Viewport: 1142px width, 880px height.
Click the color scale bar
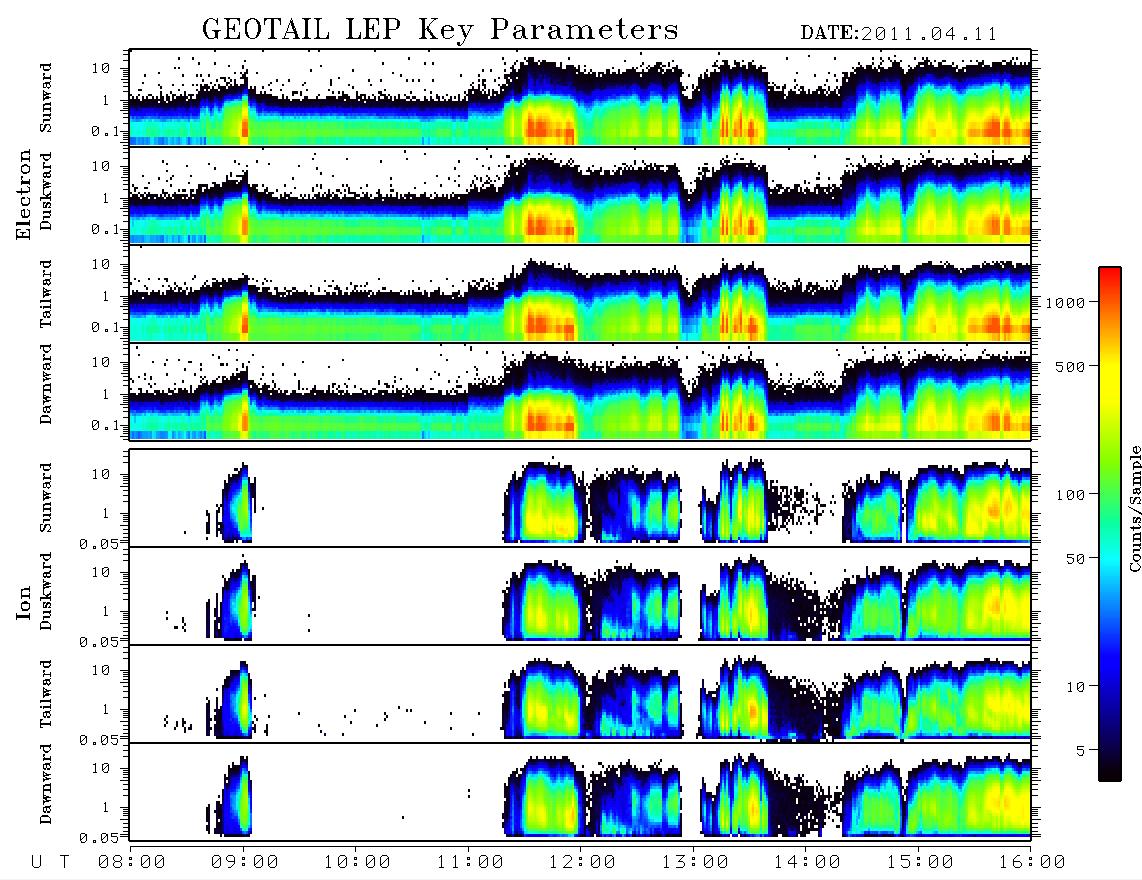pos(1109,524)
